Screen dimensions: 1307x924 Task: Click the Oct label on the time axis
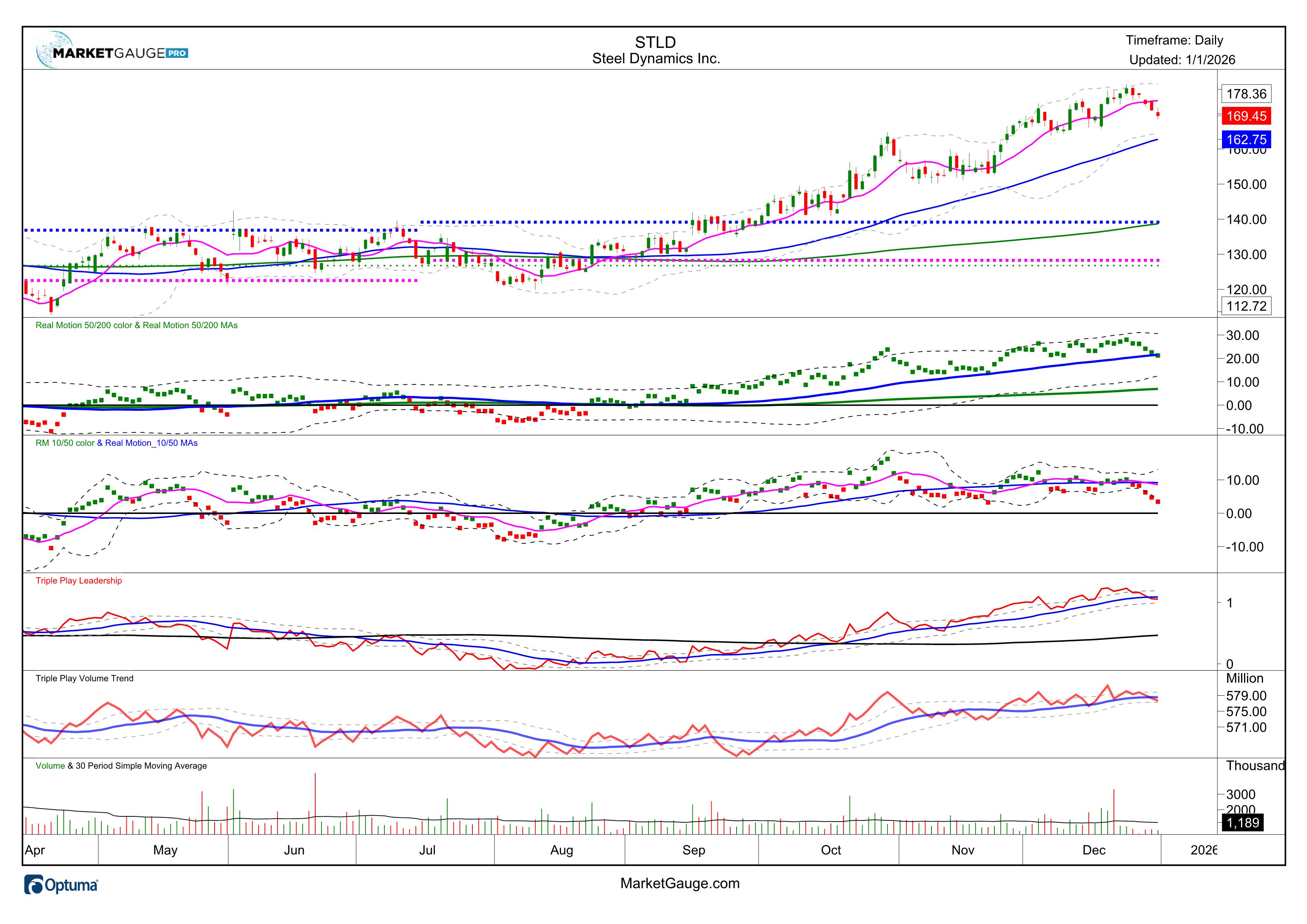830,850
